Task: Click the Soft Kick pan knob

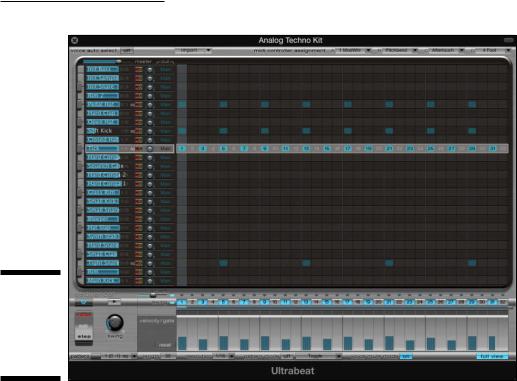Action: tap(150, 131)
